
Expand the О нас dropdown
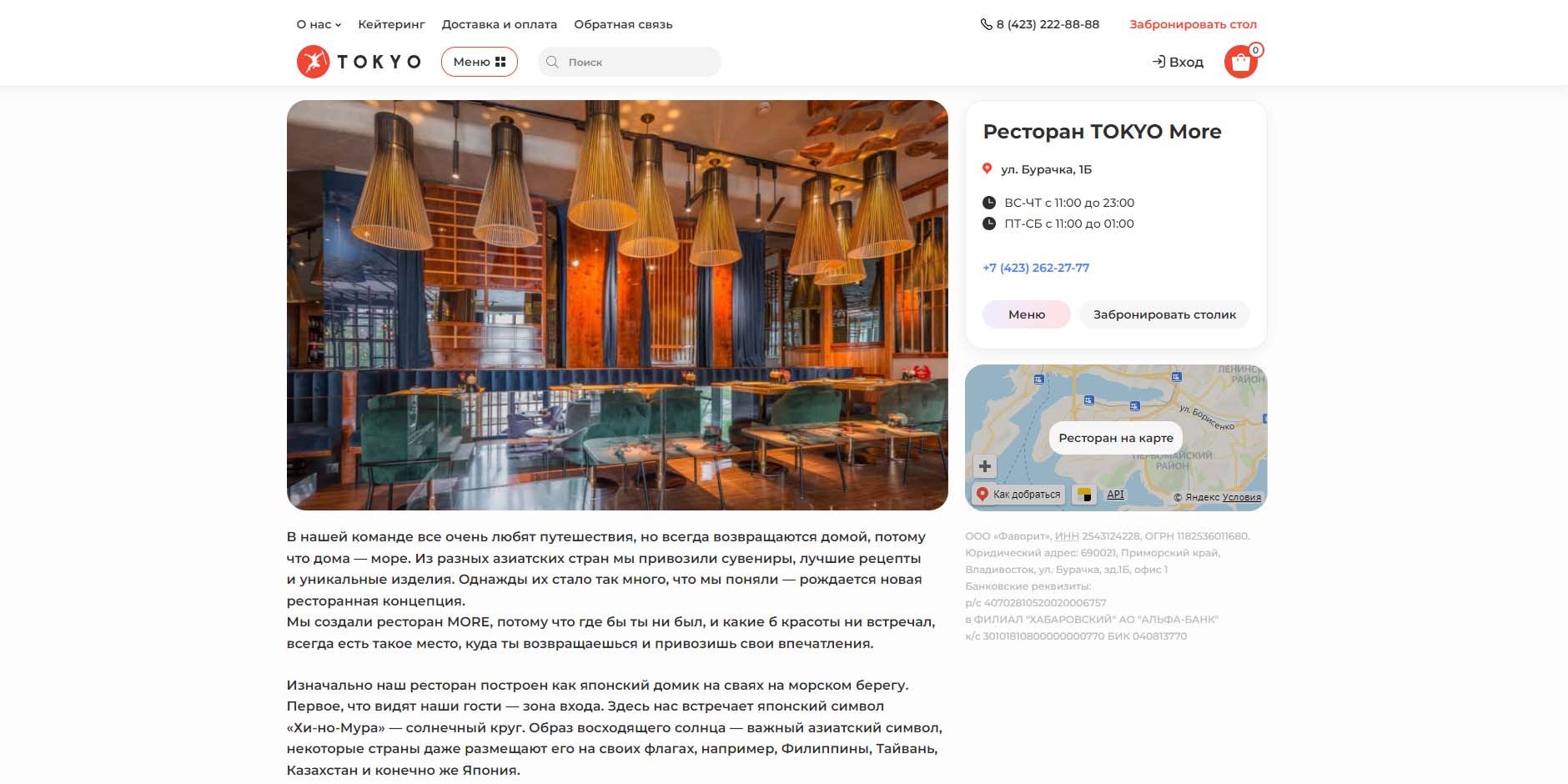319,24
